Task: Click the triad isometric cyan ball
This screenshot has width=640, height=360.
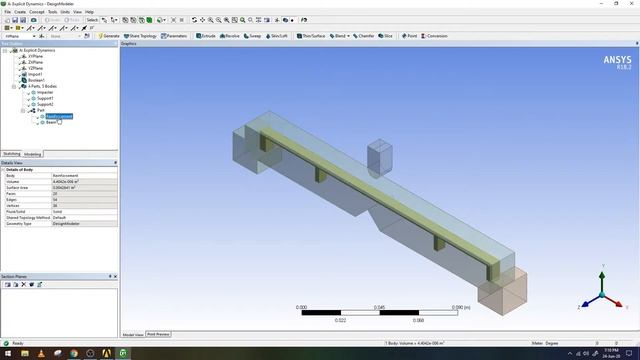Action: click(x=602, y=295)
